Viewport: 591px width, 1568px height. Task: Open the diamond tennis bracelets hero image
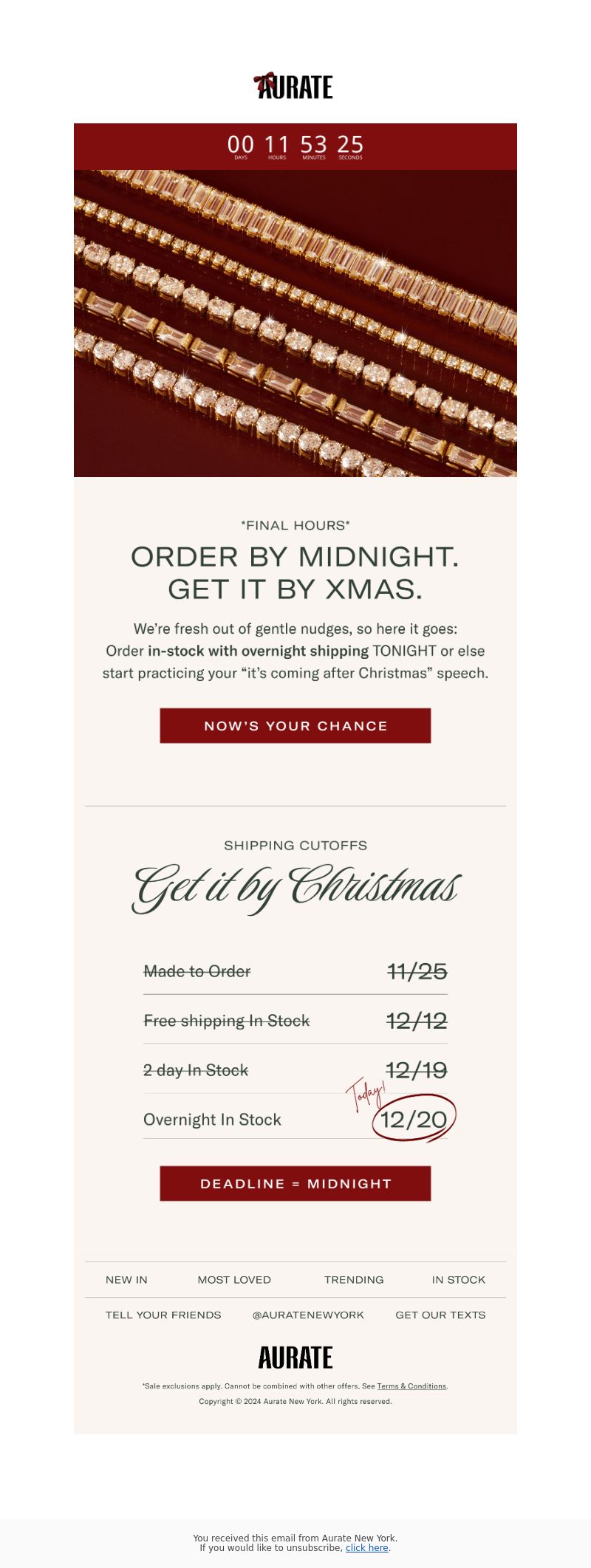[x=295, y=323]
